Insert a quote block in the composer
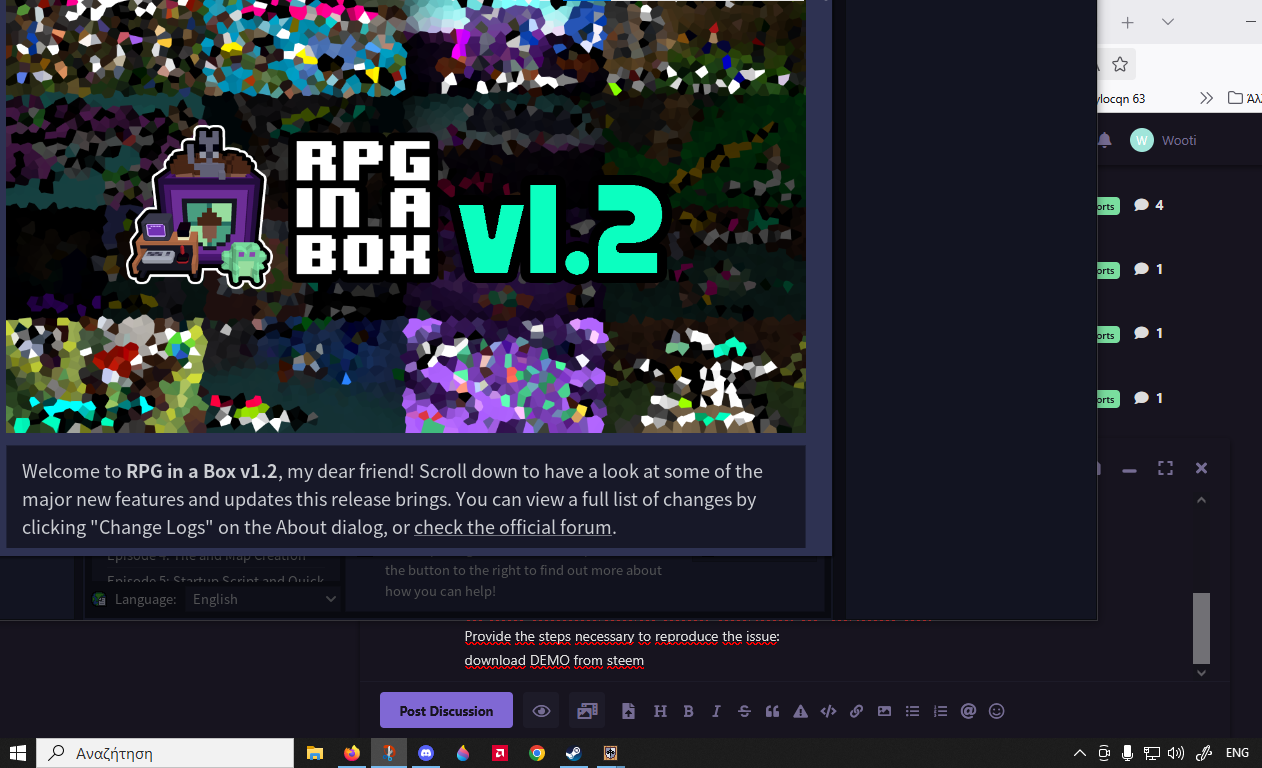The height and width of the screenshot is (768, 1262). pyautogui.click(x=772, y=711)
